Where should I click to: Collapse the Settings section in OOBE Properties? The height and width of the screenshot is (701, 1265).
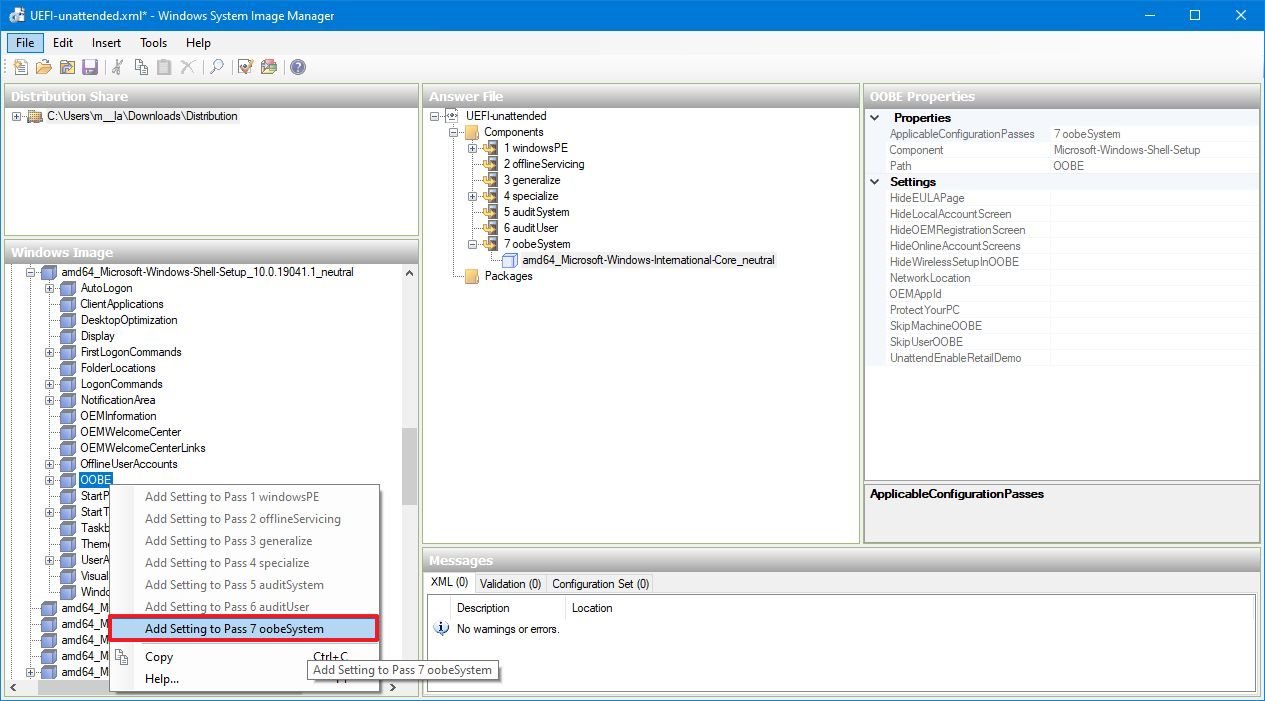click(876, 182)
